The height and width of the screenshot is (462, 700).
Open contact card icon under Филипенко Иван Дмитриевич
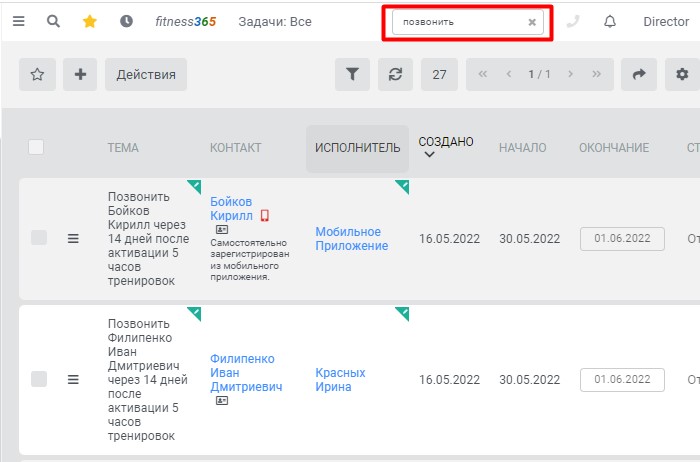[222, 400]
